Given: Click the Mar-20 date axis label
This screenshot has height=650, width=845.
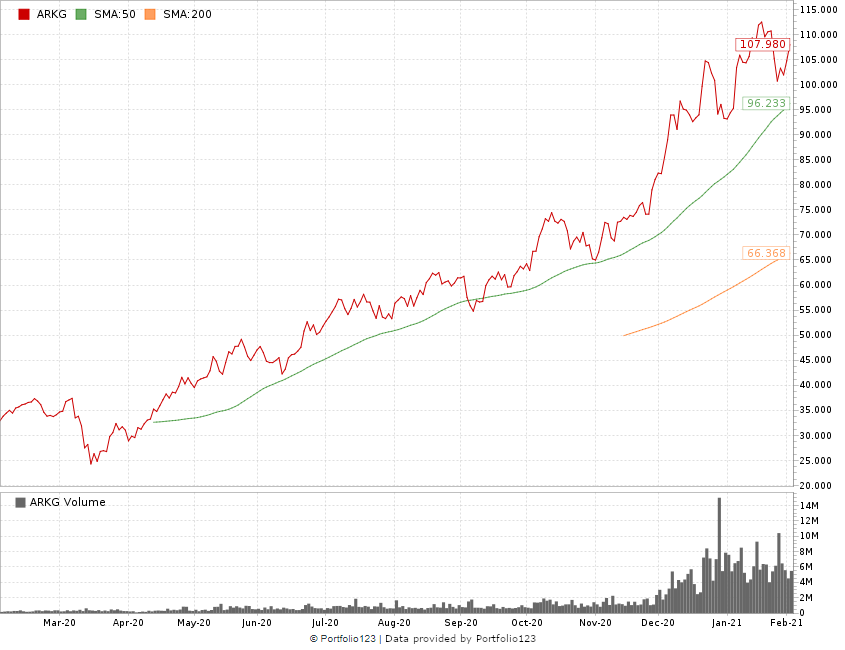Looking at the screenshot, I should [59, 623].
